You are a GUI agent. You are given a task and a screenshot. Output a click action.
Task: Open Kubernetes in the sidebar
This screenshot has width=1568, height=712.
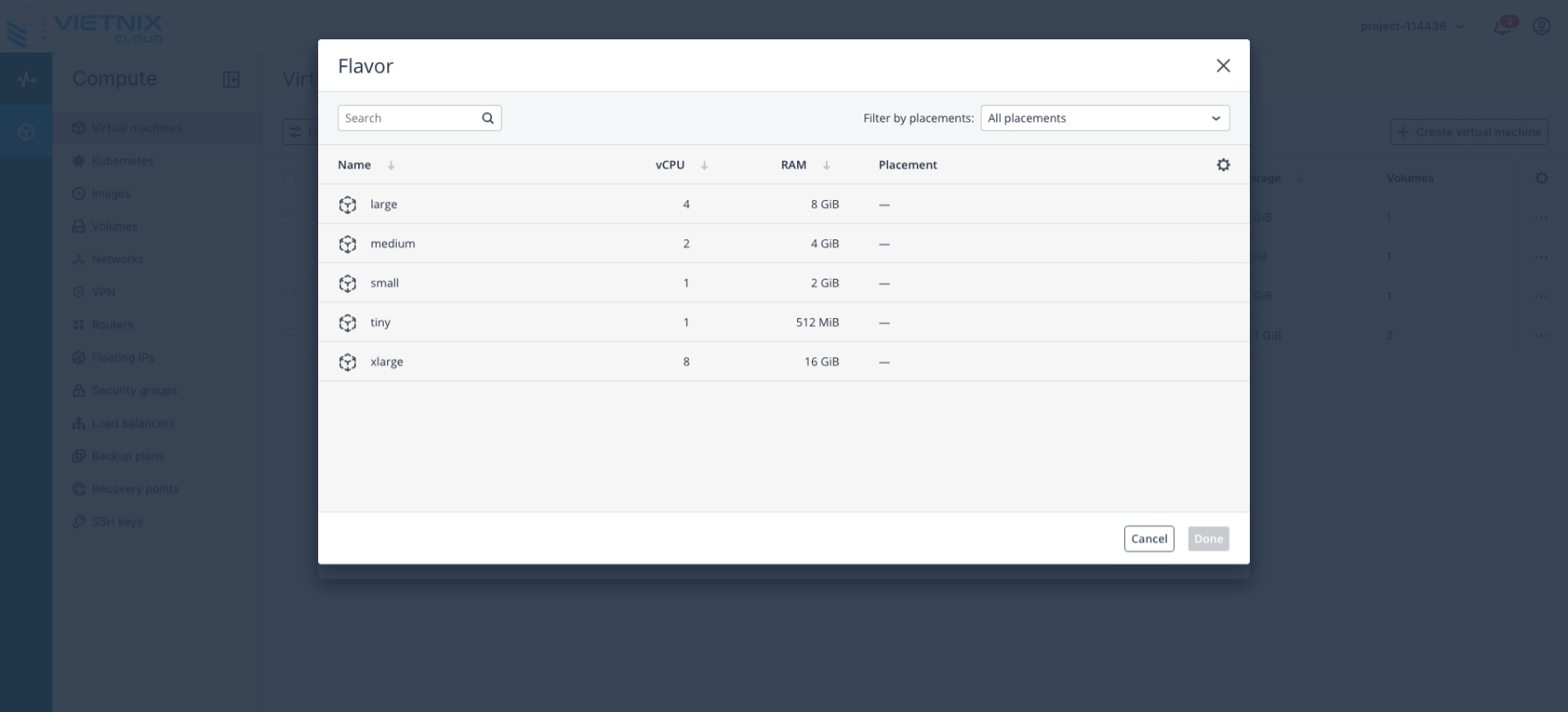click(157, 161)
